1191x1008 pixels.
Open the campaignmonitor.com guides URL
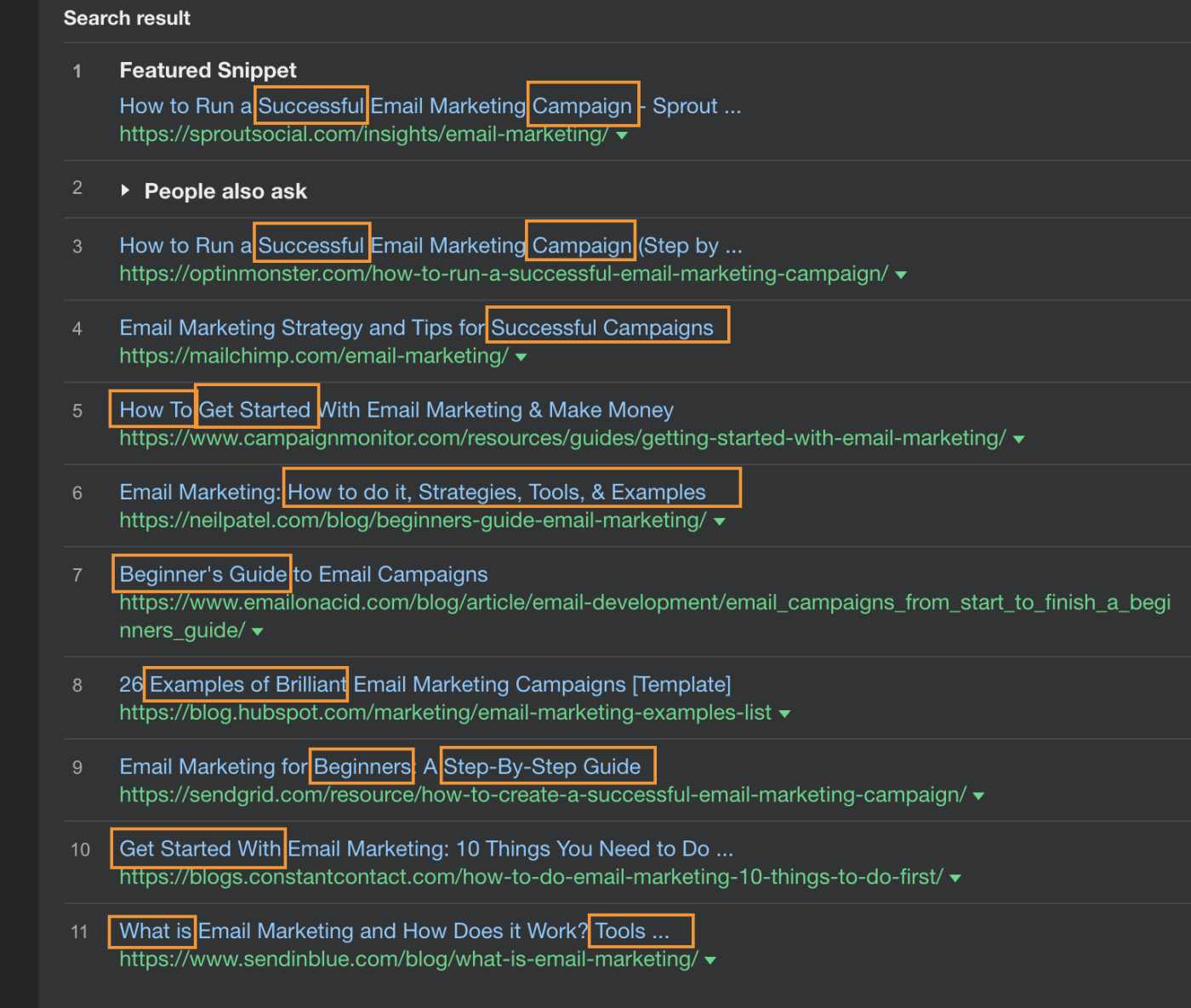pos(562,438)
